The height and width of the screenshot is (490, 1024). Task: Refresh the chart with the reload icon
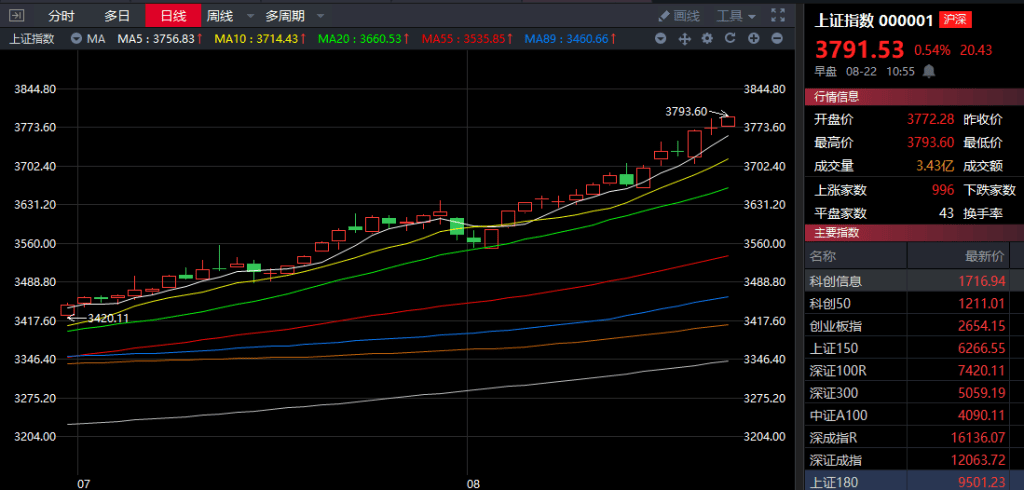tap(730, 39)
